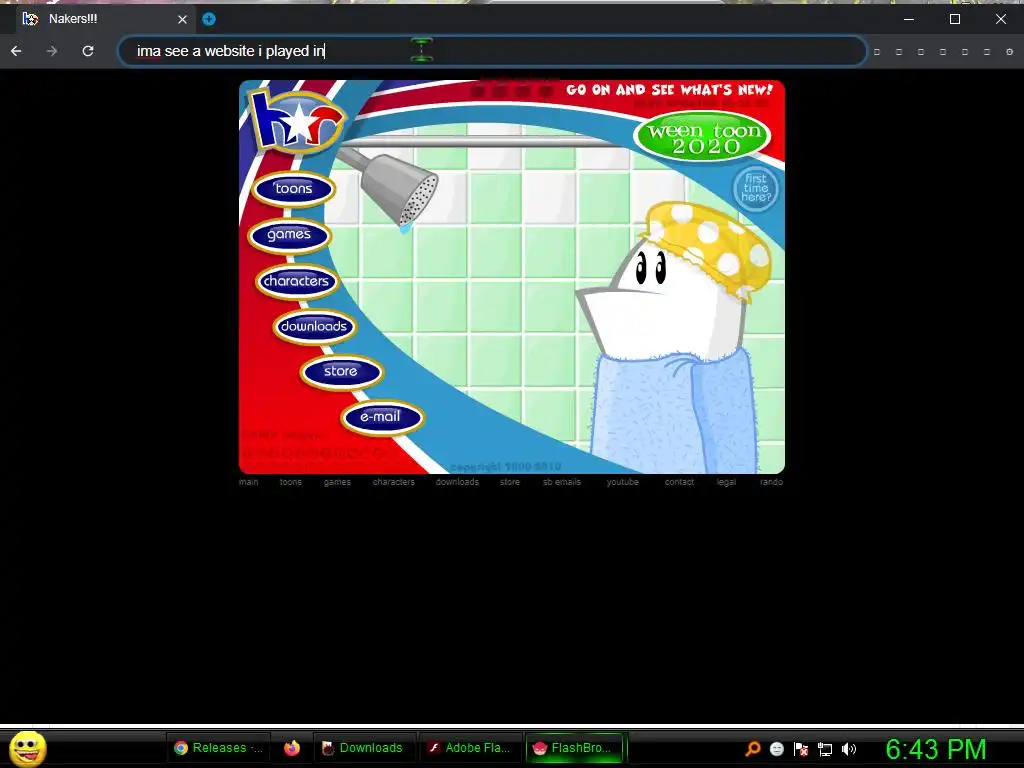
Task: Open the games oval menu button
Action: (289, 235)
